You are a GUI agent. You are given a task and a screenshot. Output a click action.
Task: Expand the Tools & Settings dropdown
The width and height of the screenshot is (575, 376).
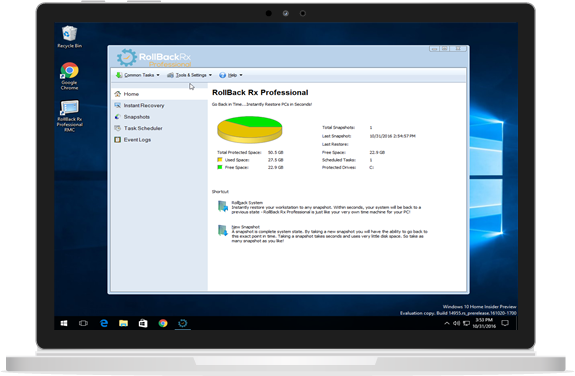click(x=190, y=75)
